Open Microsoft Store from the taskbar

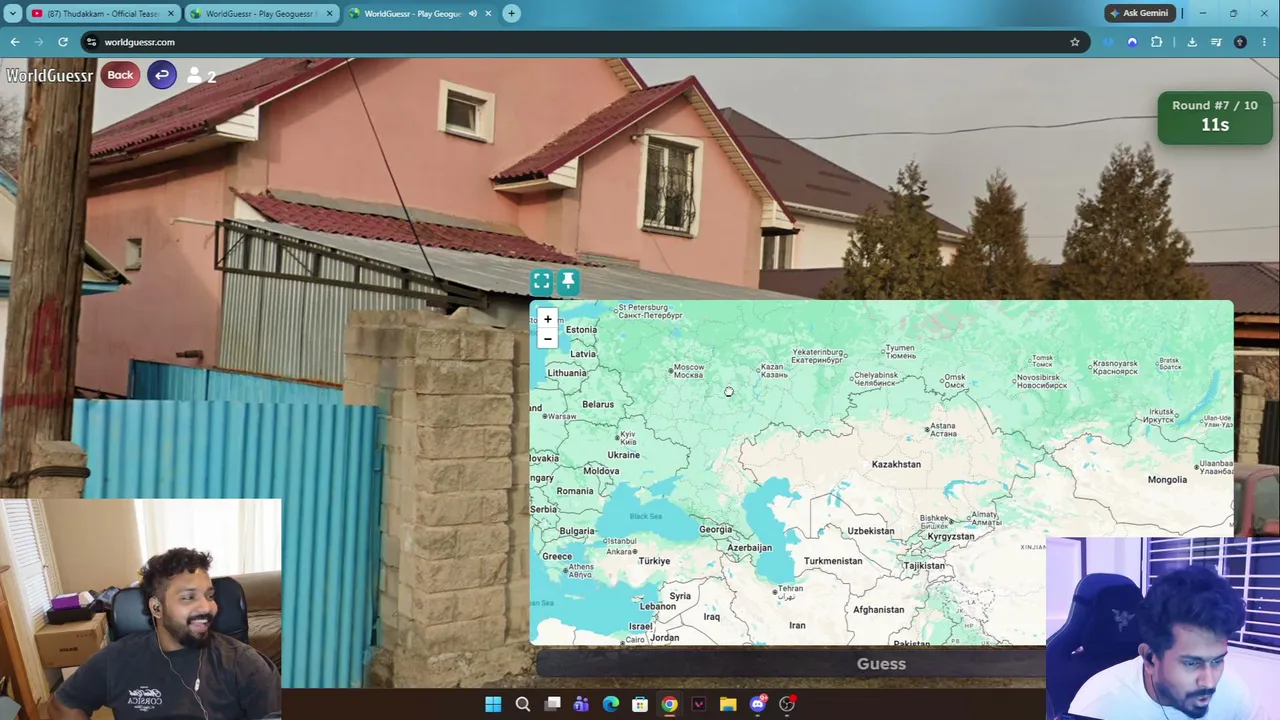click(x=640, y=704)
